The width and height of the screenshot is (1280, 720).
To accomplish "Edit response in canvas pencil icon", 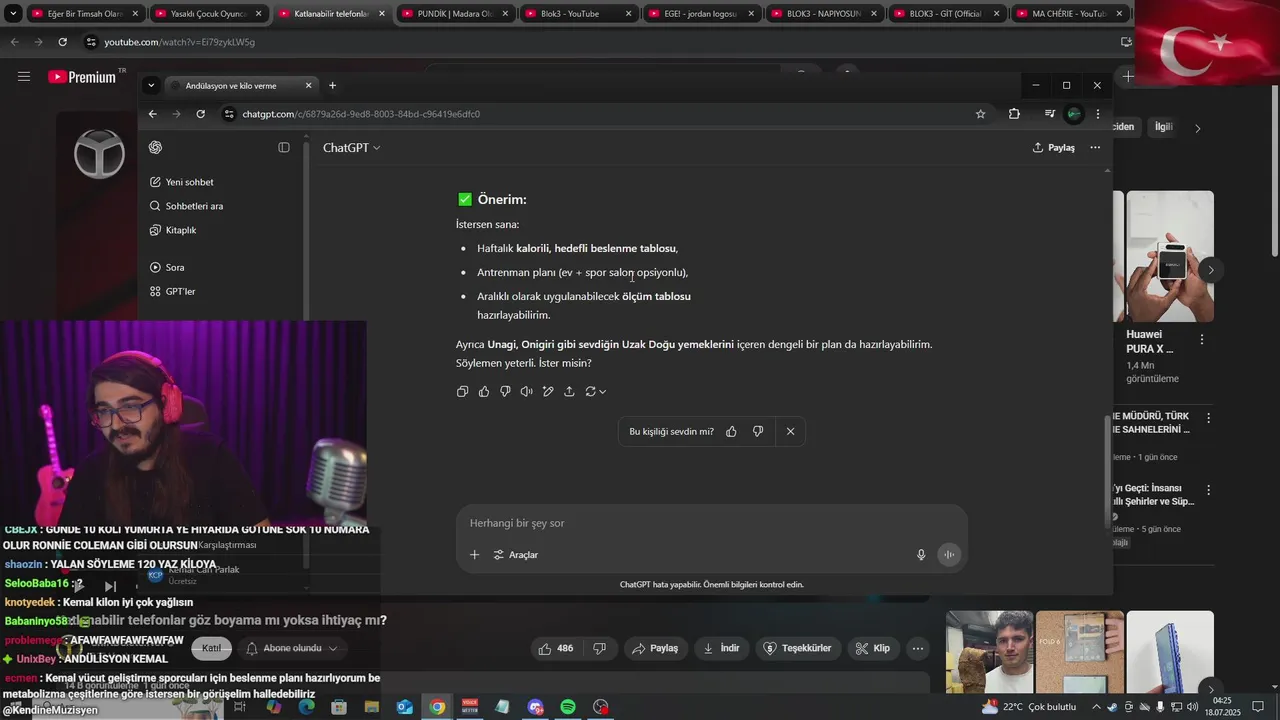I will tap(548, 391).
